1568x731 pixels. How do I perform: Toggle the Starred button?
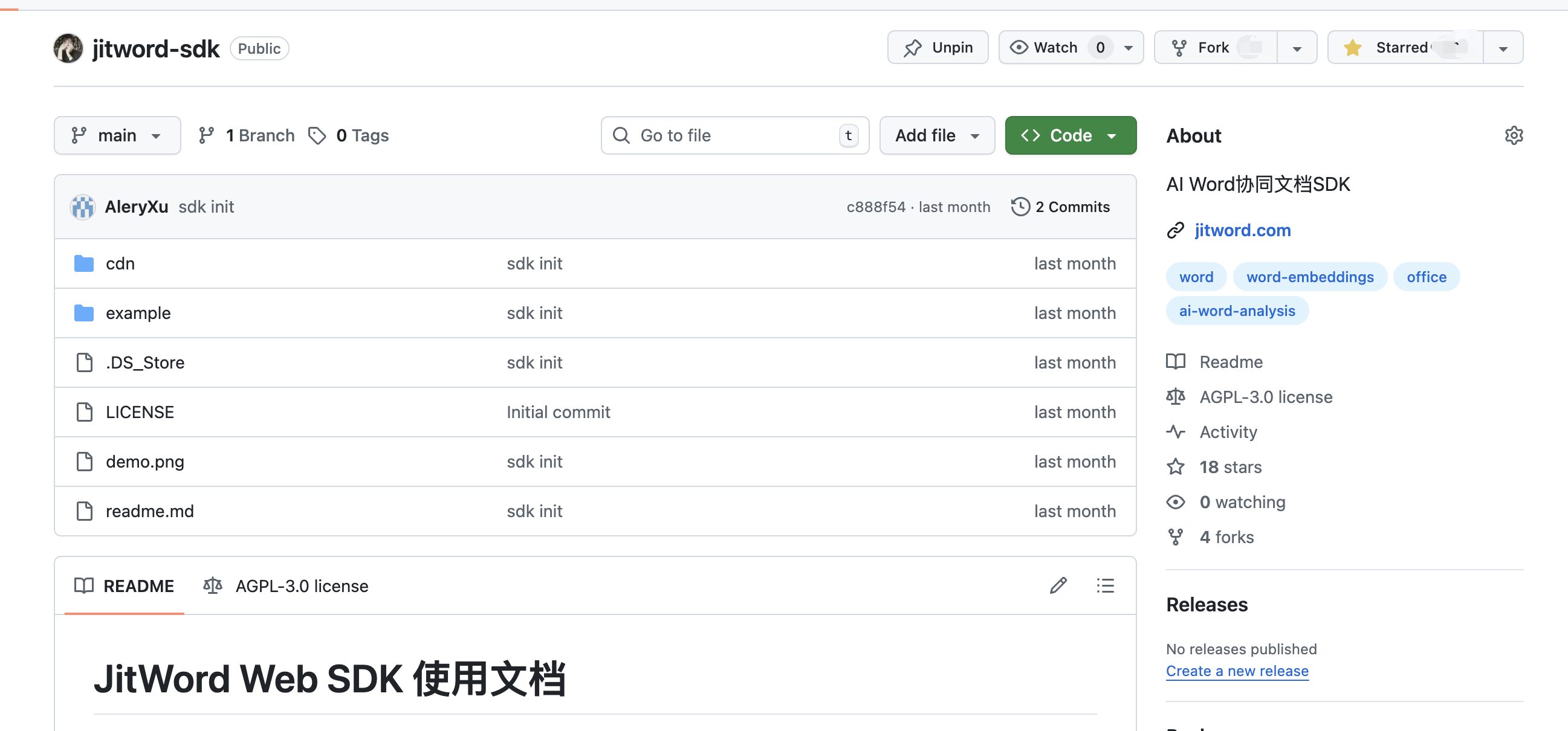tap(1405, 48)
